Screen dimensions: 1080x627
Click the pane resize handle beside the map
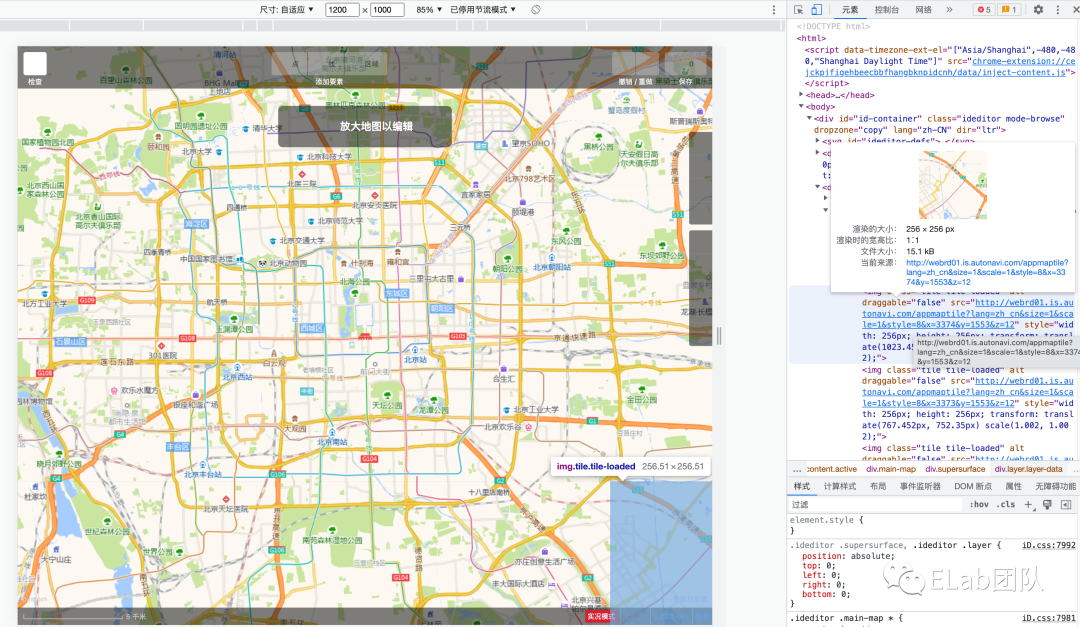(x=719, y=336)
